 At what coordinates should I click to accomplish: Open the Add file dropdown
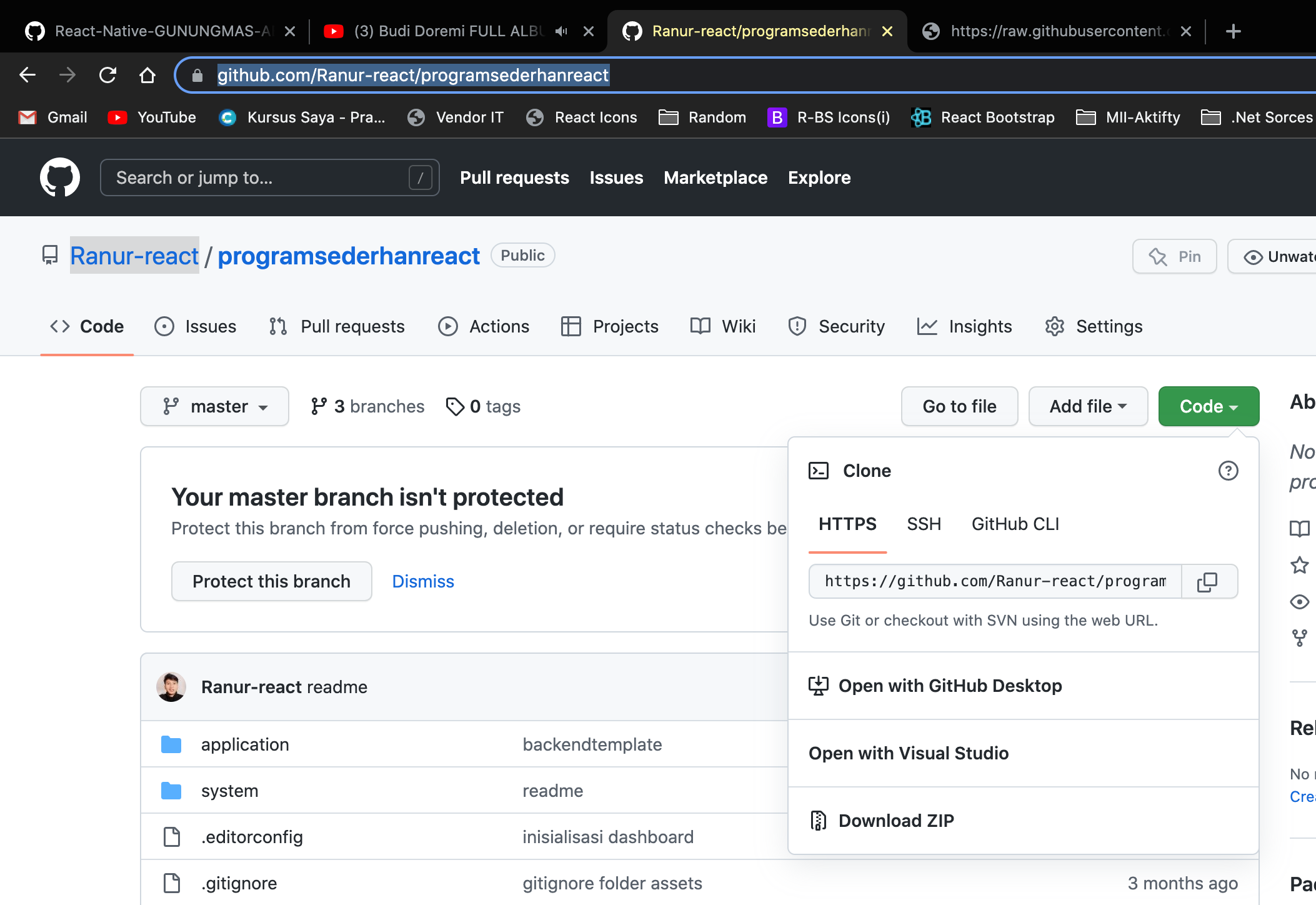(1087, 406)
